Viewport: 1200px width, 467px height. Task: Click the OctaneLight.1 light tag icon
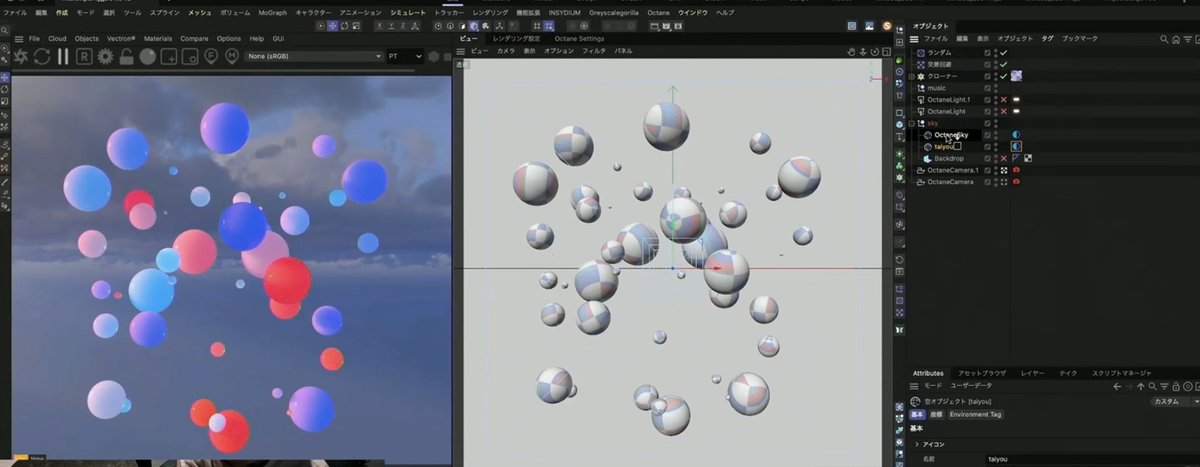(x=1016, y=100)
